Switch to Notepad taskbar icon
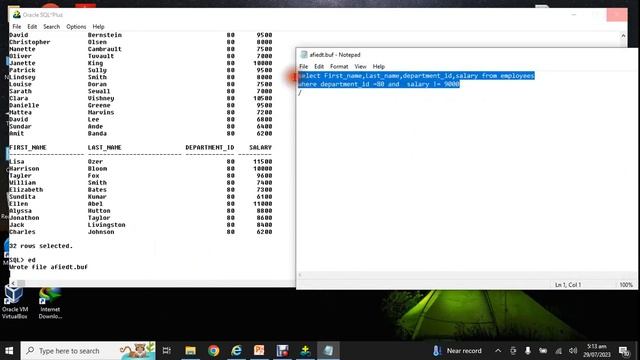 click(329, 351)
